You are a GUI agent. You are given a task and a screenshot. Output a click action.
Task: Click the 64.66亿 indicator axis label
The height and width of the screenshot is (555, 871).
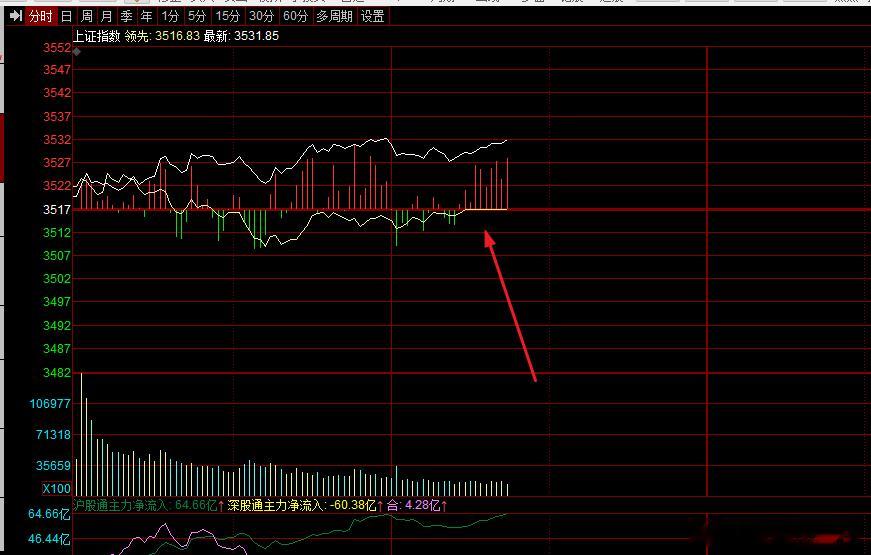tap(49, 514)
